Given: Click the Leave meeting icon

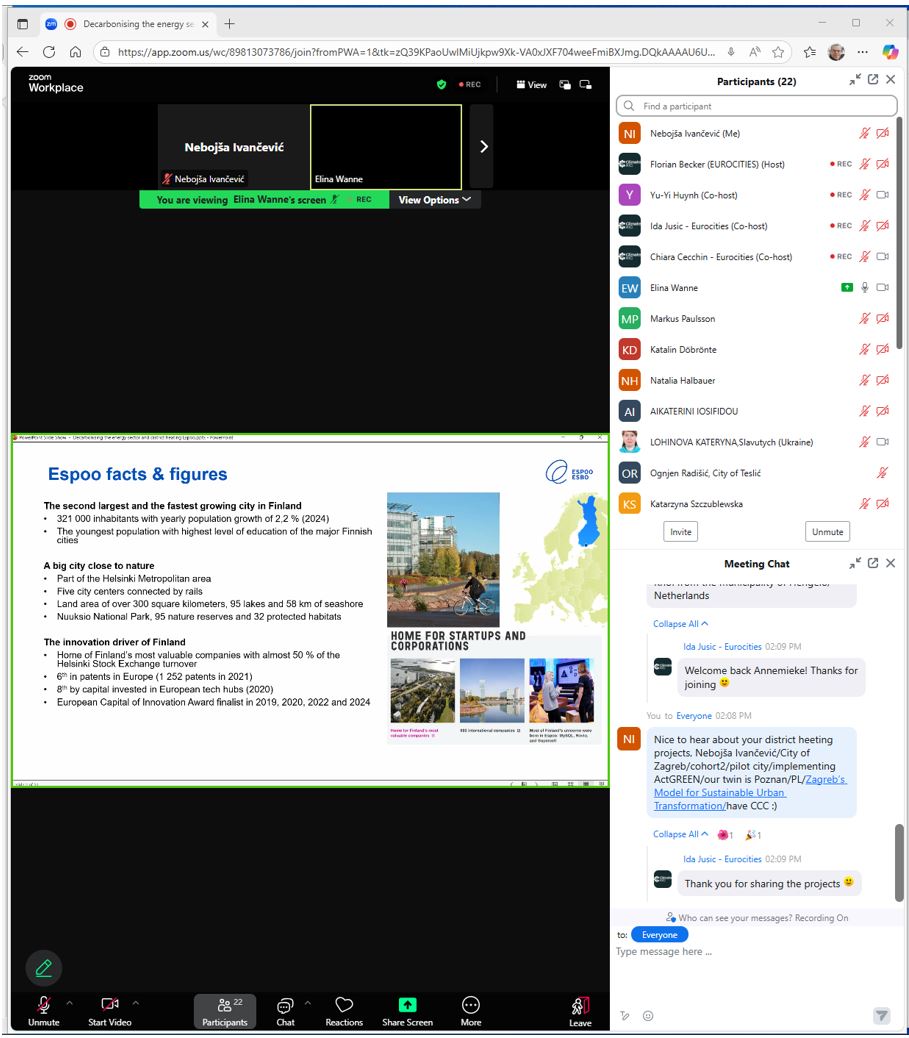Looking at the screenshot, I should tap(580, 1005).
